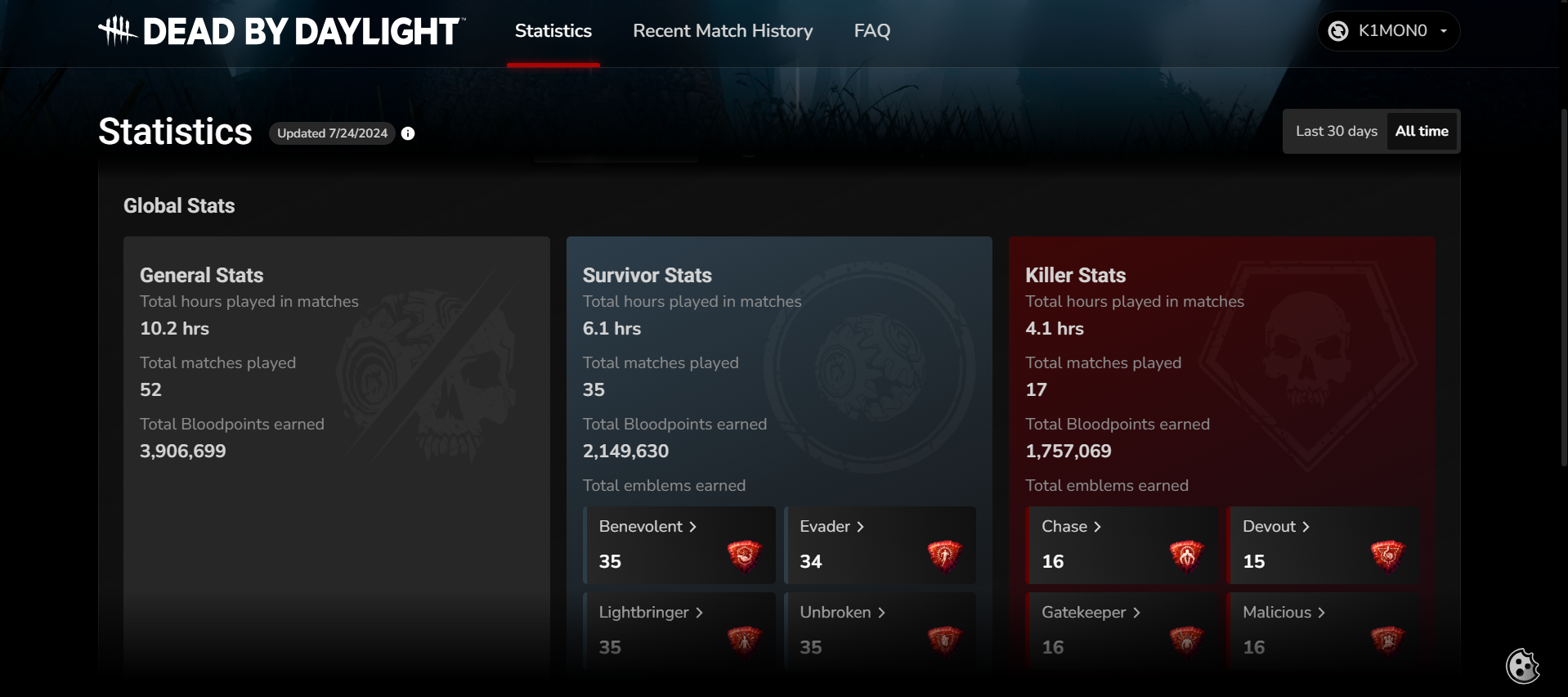Expand the Devout emblem details chevron
This screenshot has width=1568, height=697.
[1306, 527]
